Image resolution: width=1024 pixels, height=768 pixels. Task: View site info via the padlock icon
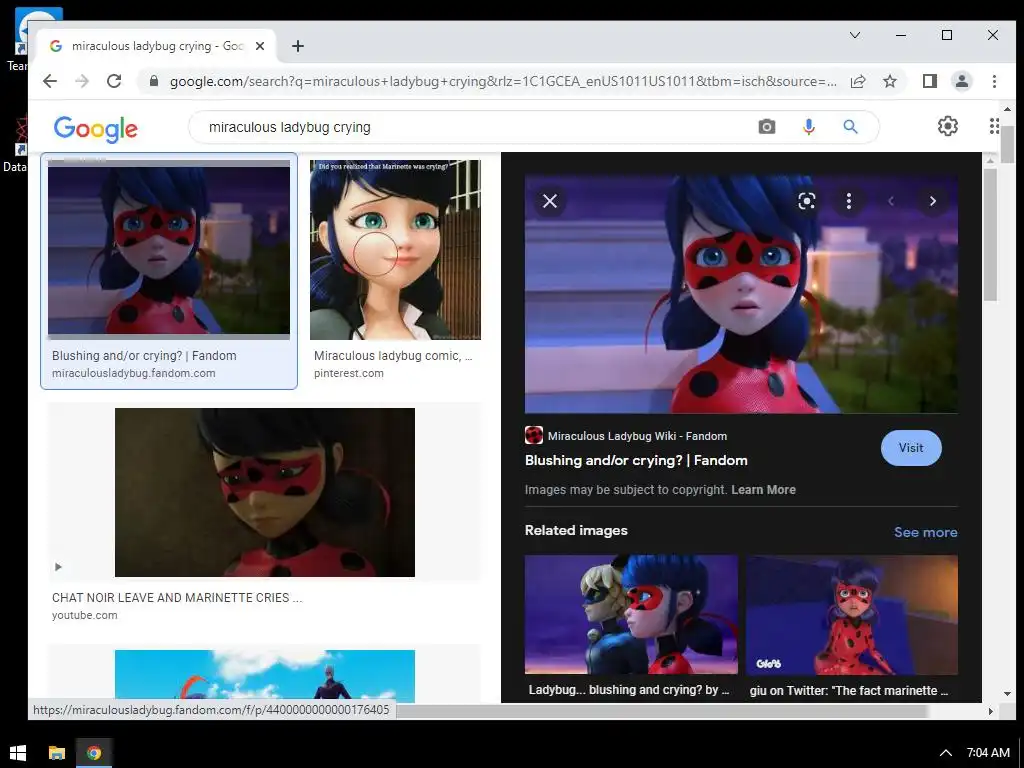pyautogui.click(x=154, y=81)
